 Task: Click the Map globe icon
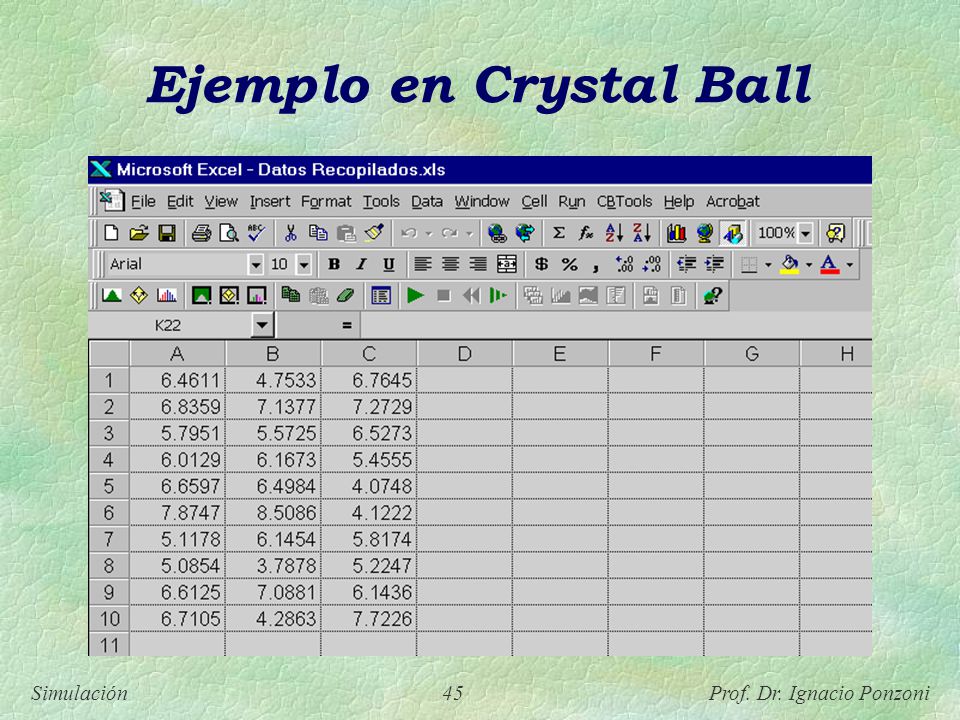705,233
